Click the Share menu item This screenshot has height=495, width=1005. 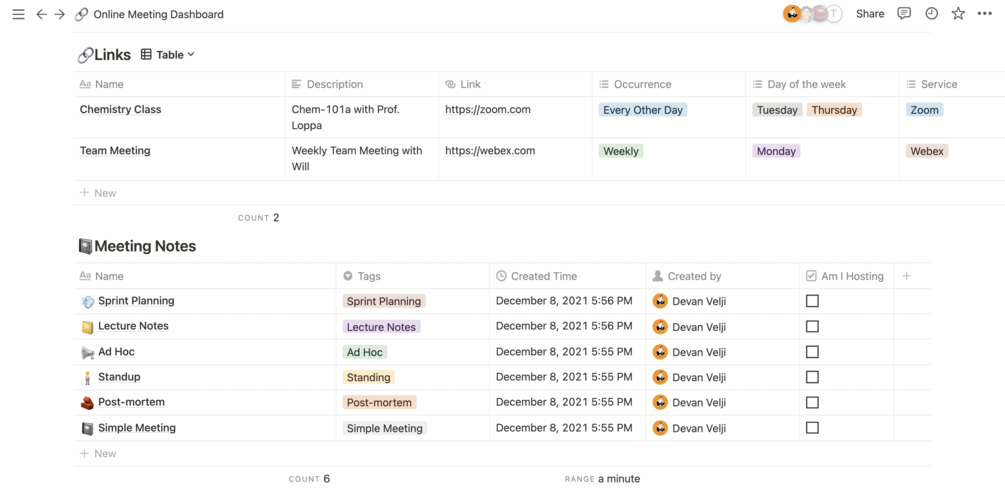coord(870,14)
